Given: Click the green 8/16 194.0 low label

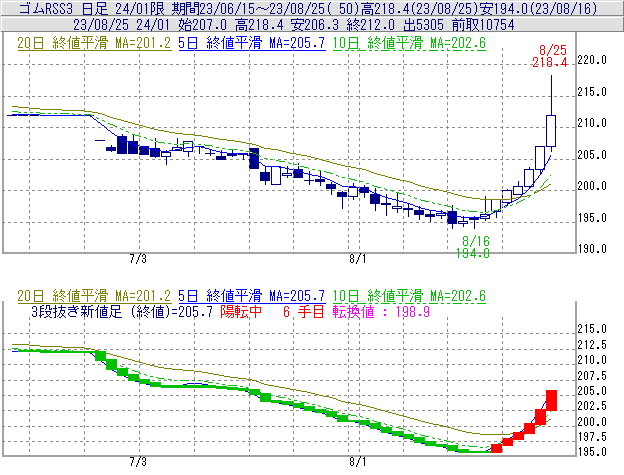Looking at the screenshot, I should click(473, 247).
